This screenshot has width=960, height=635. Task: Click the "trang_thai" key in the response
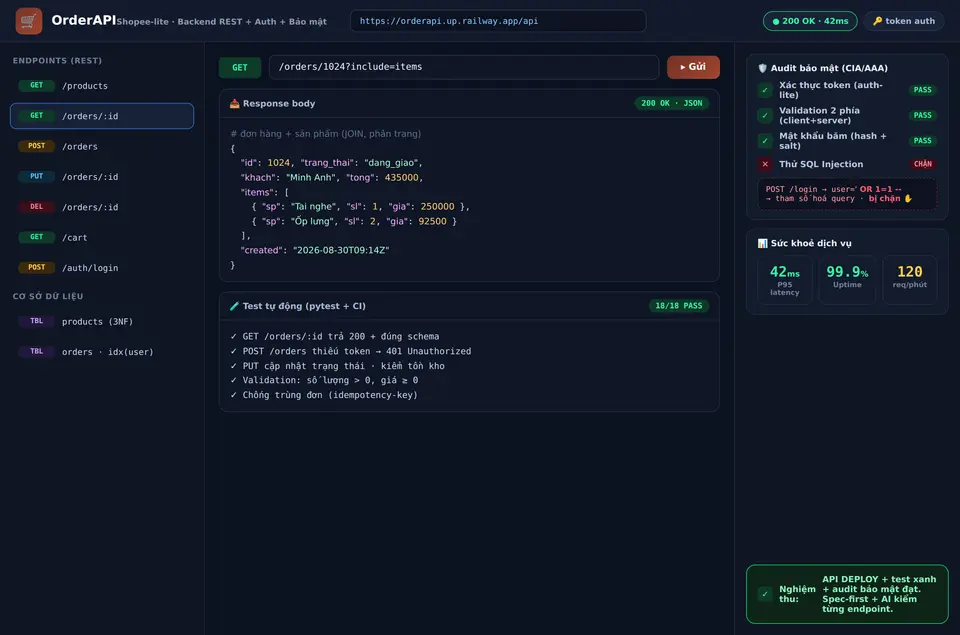(326, 163)
